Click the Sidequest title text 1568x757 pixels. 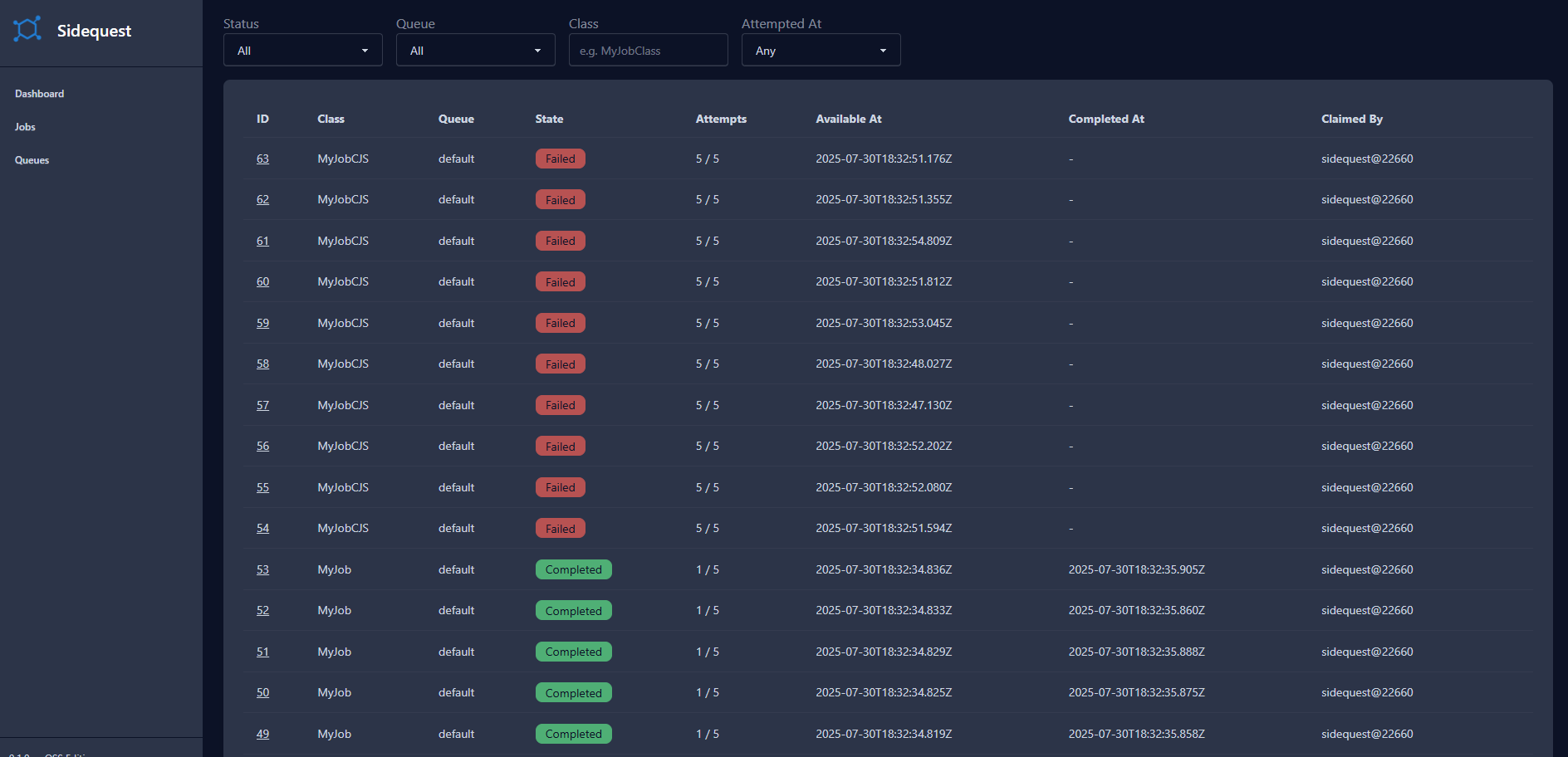pos(94,31)
